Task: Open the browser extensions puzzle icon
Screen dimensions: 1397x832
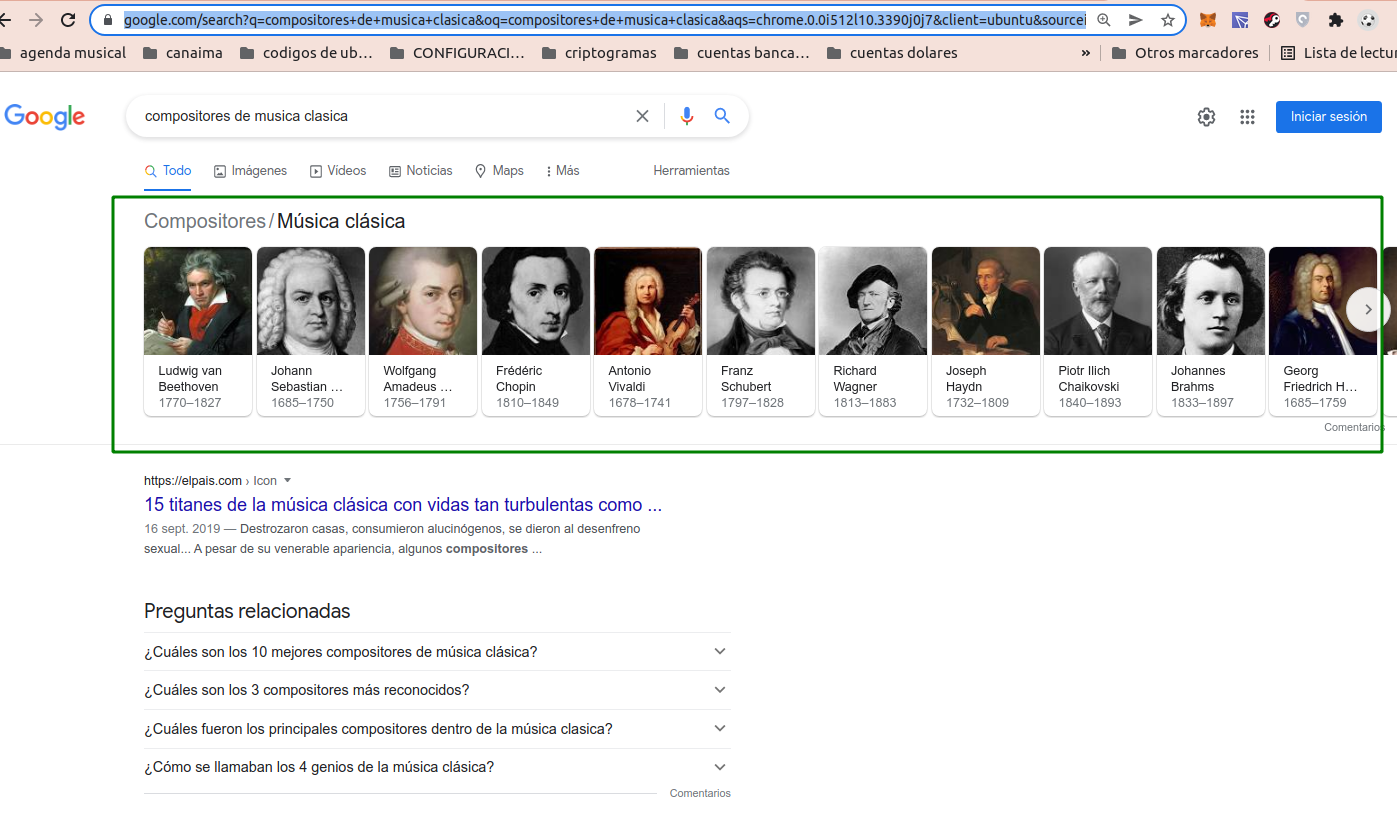Action: (1335, 20)
